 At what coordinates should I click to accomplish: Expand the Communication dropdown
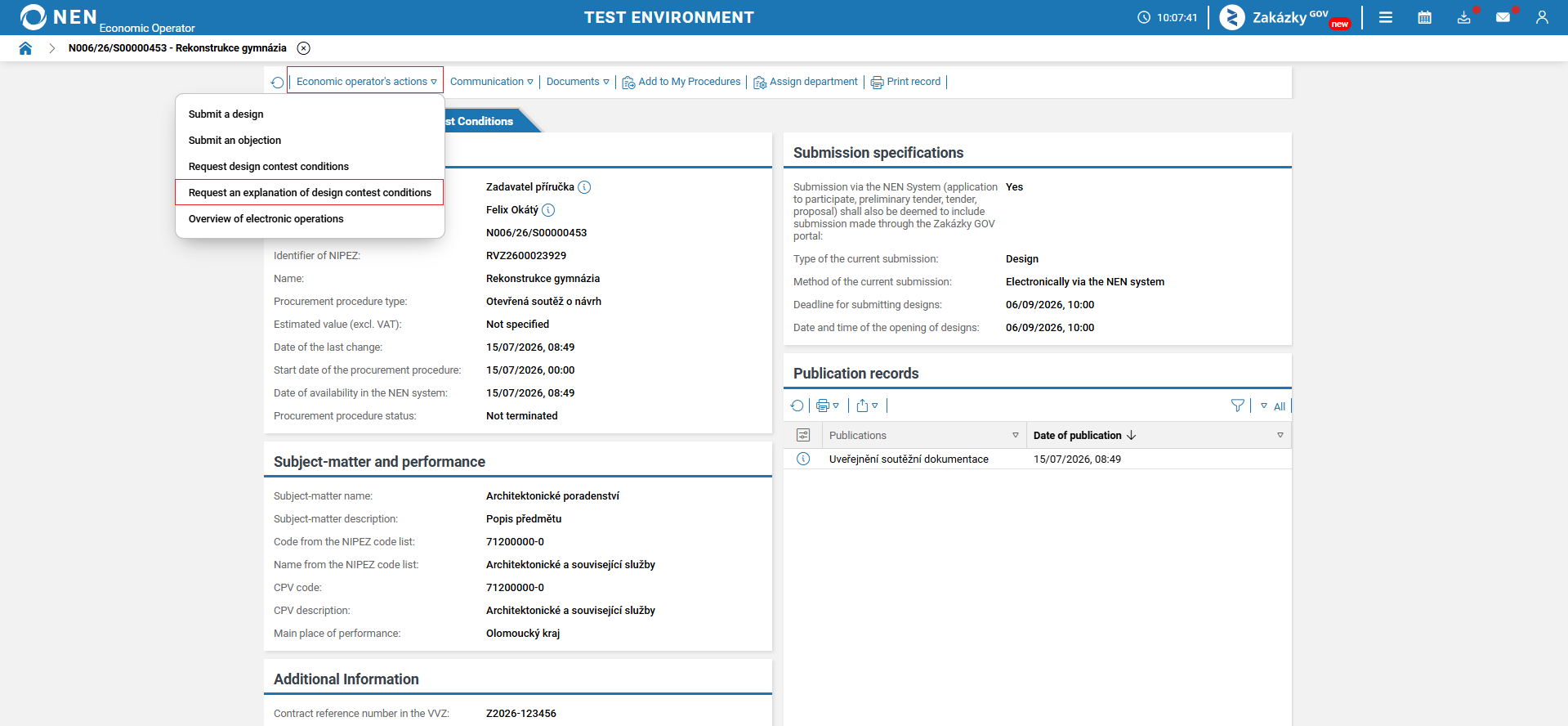[x=492, y=82]
